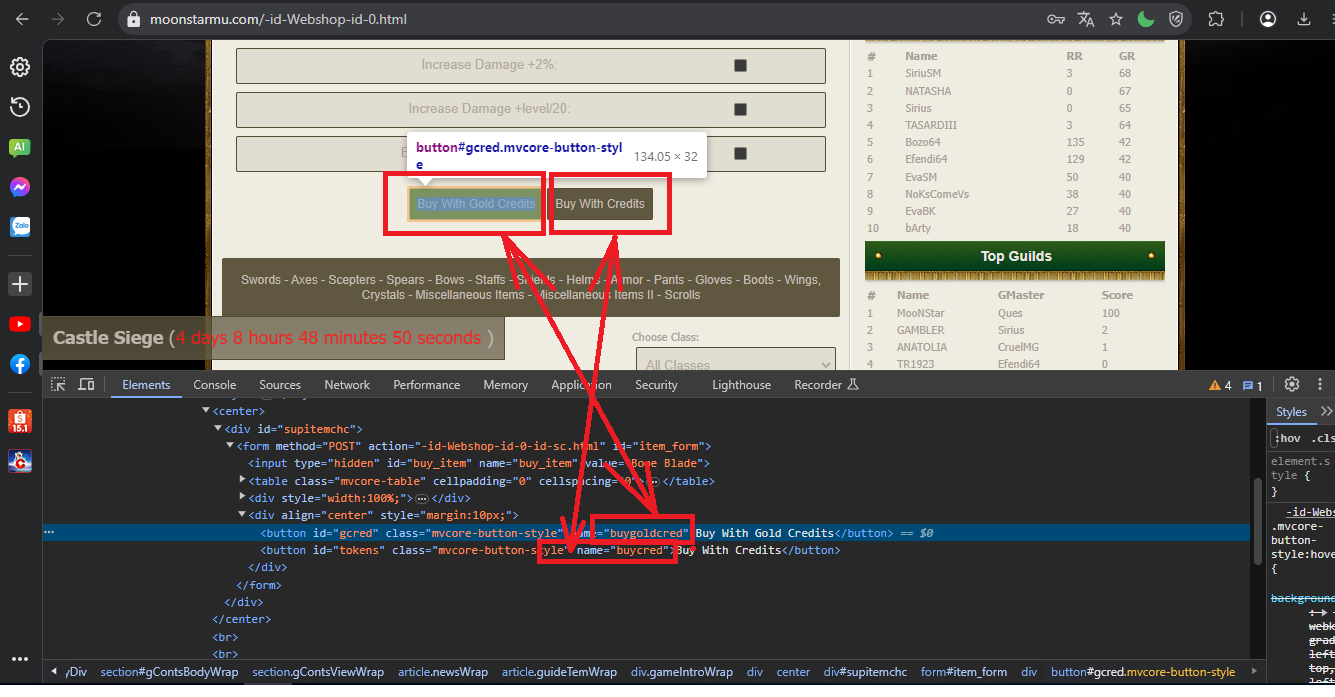Reload the page with the refresh icon

click(x=94, y=19)
